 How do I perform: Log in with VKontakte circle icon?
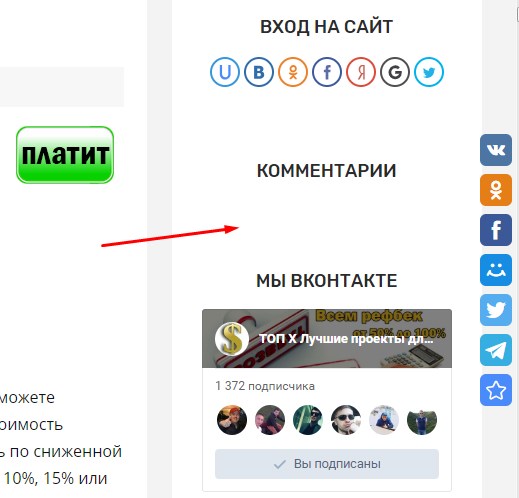click(x=259, y=72)
